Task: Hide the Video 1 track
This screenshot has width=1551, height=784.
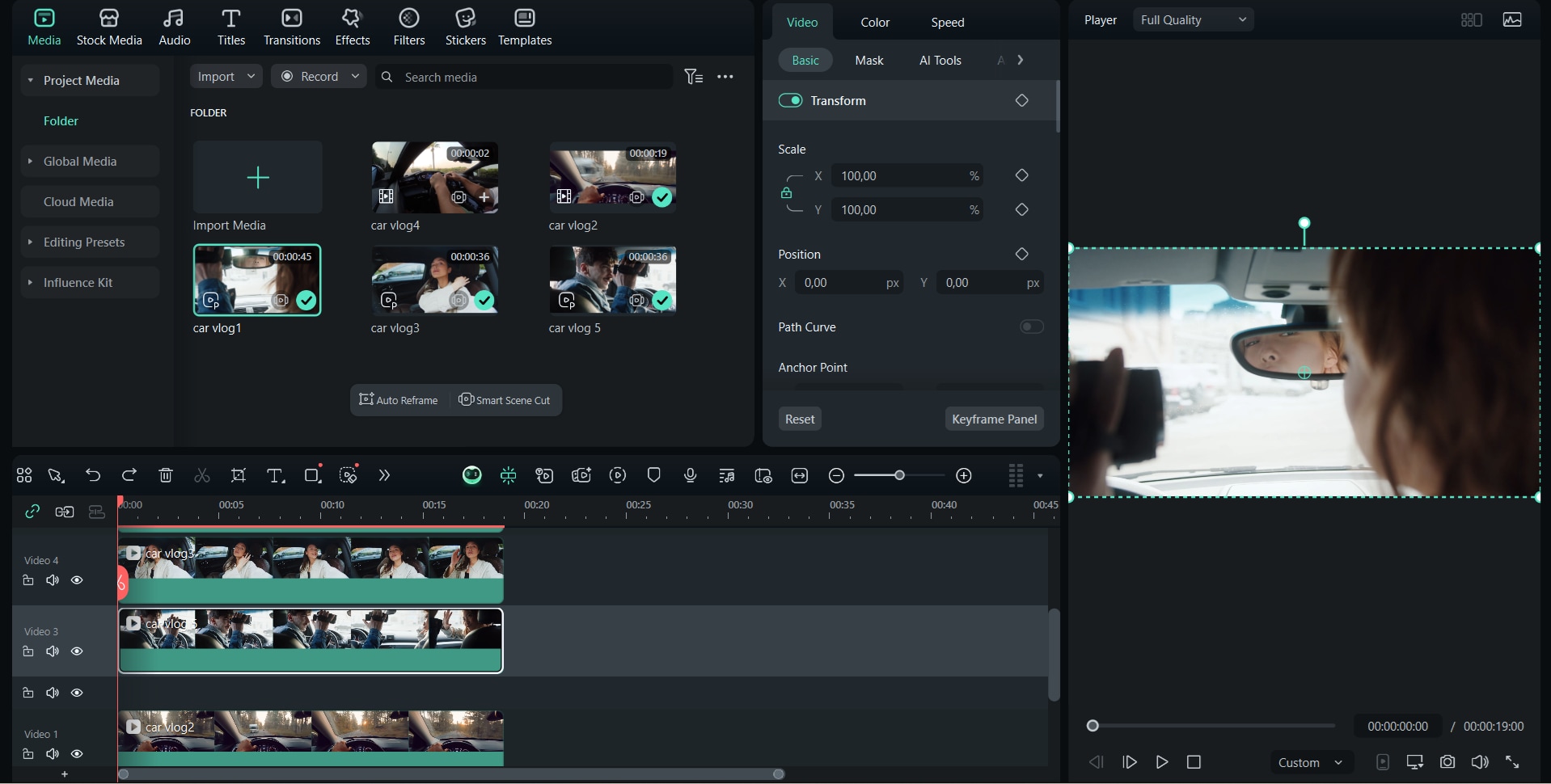Action: pyautogui.click(x=77, y=754)
